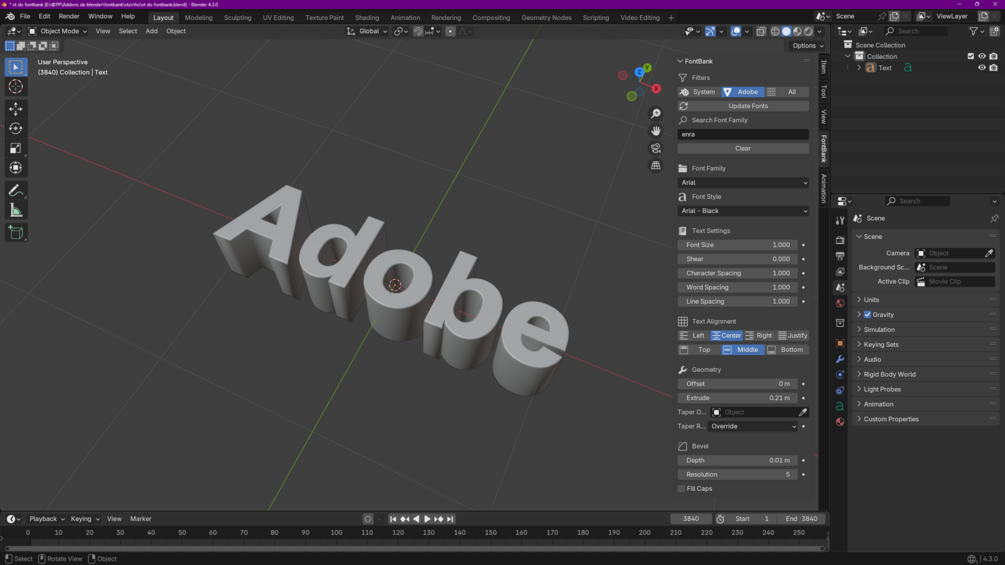The width and height of the screenshot is (1005, 565).
Task: Switch to the Shading workspace tab
Action: click(x=367, y=17)
